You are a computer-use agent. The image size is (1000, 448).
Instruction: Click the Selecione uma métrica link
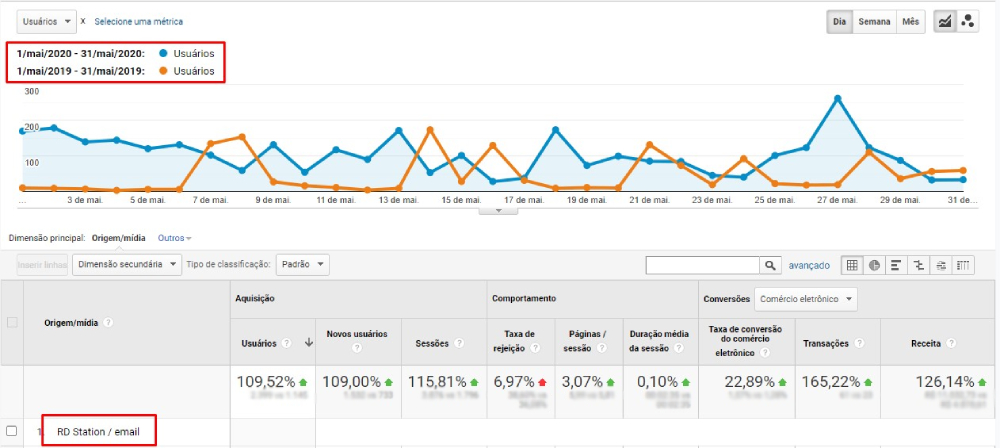click(x=138, y=21)
